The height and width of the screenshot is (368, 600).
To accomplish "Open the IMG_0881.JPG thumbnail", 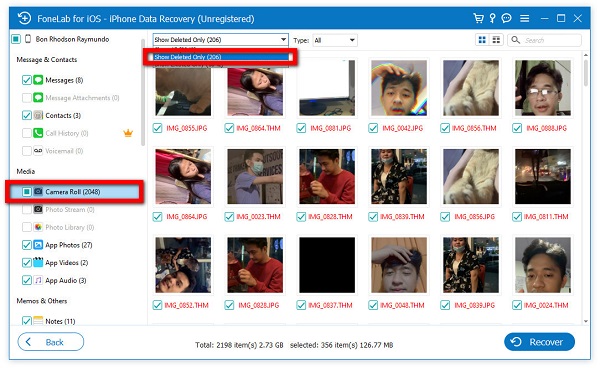I will 327,88.
